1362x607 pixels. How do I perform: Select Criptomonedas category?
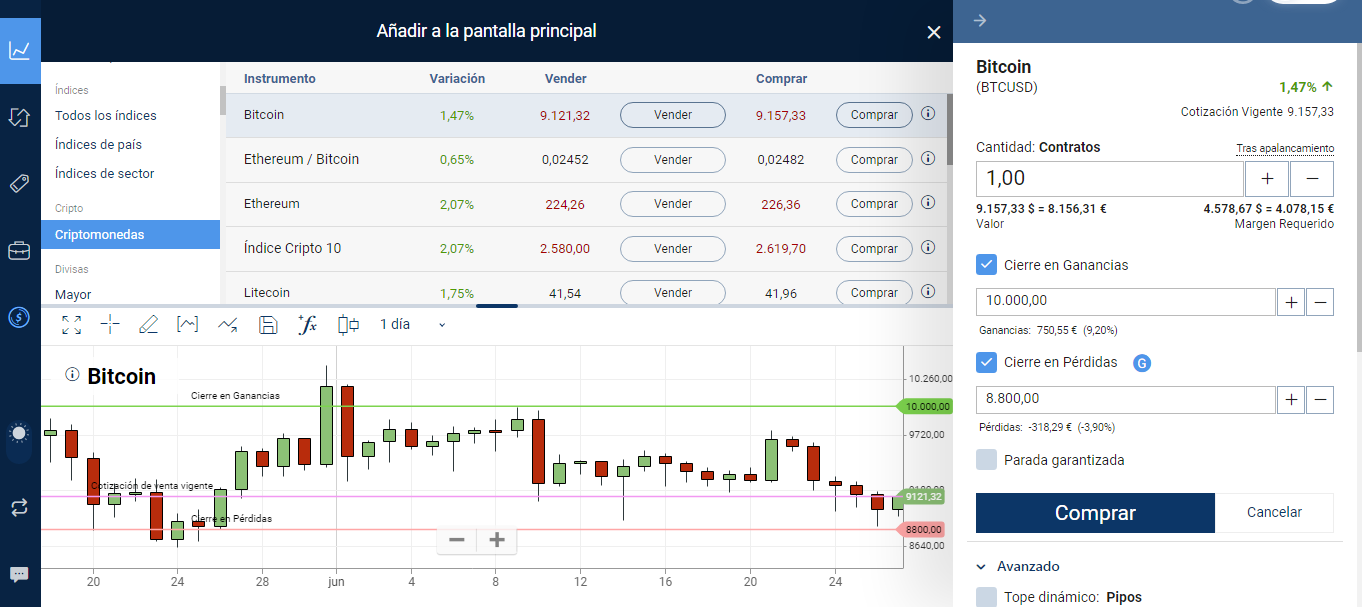(130, 235)
